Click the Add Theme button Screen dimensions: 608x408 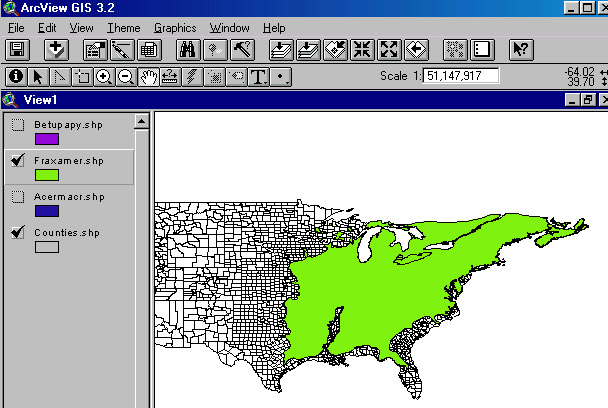[x=56, y=50]
